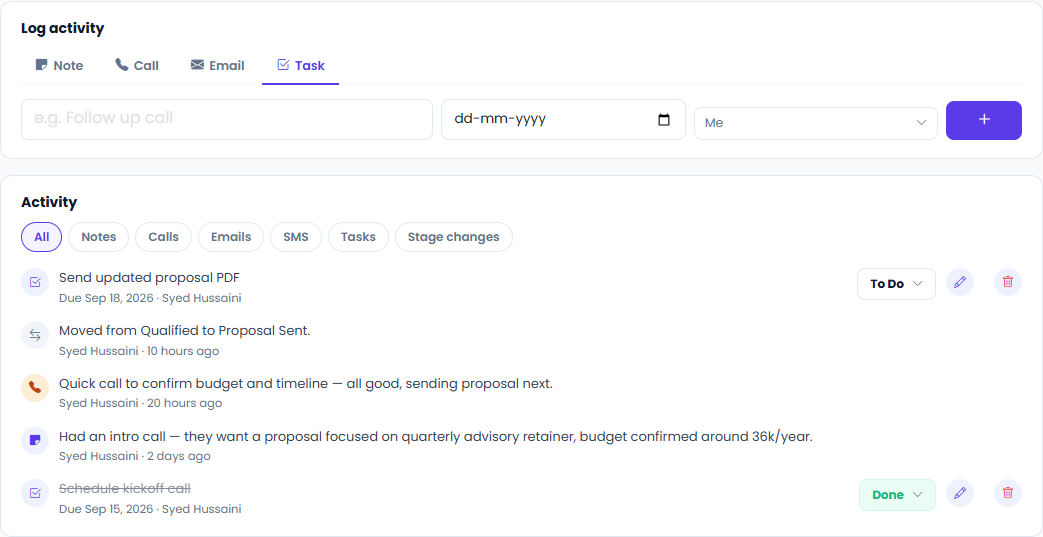The width and height of the screenshot is (1043, 537).
Task: Filter activity by SMS
Action: 296,237
